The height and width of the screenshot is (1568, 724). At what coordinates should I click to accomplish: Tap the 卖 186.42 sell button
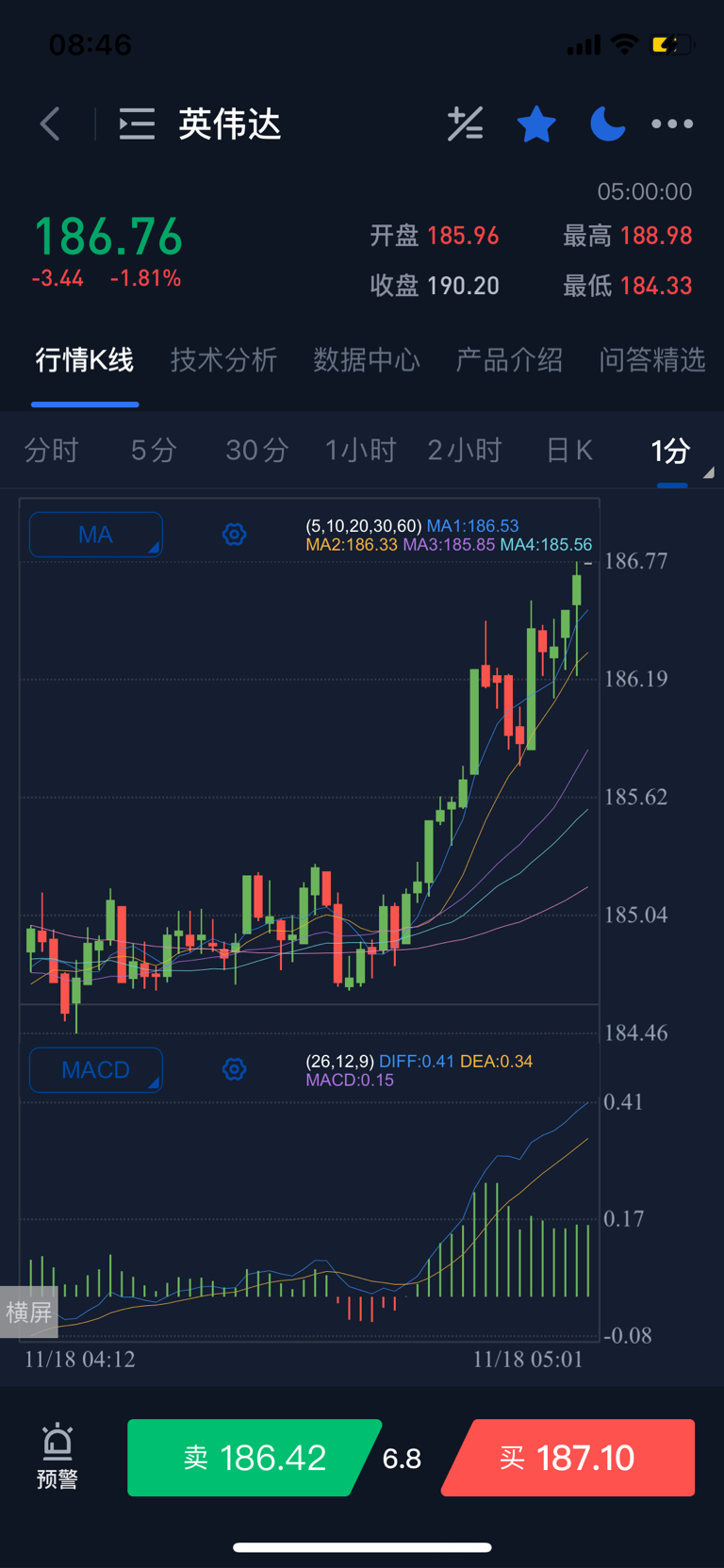[x=255, y=1458]
